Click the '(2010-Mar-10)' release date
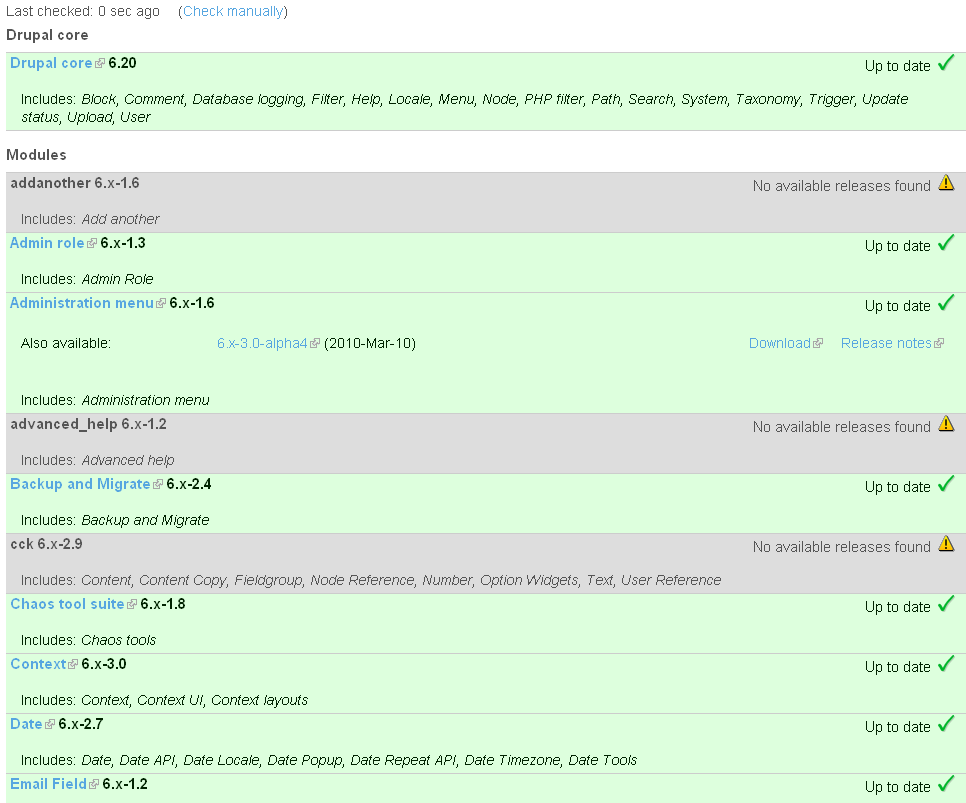The width and height of the screenshot is (966, 803). click(370, 343)
